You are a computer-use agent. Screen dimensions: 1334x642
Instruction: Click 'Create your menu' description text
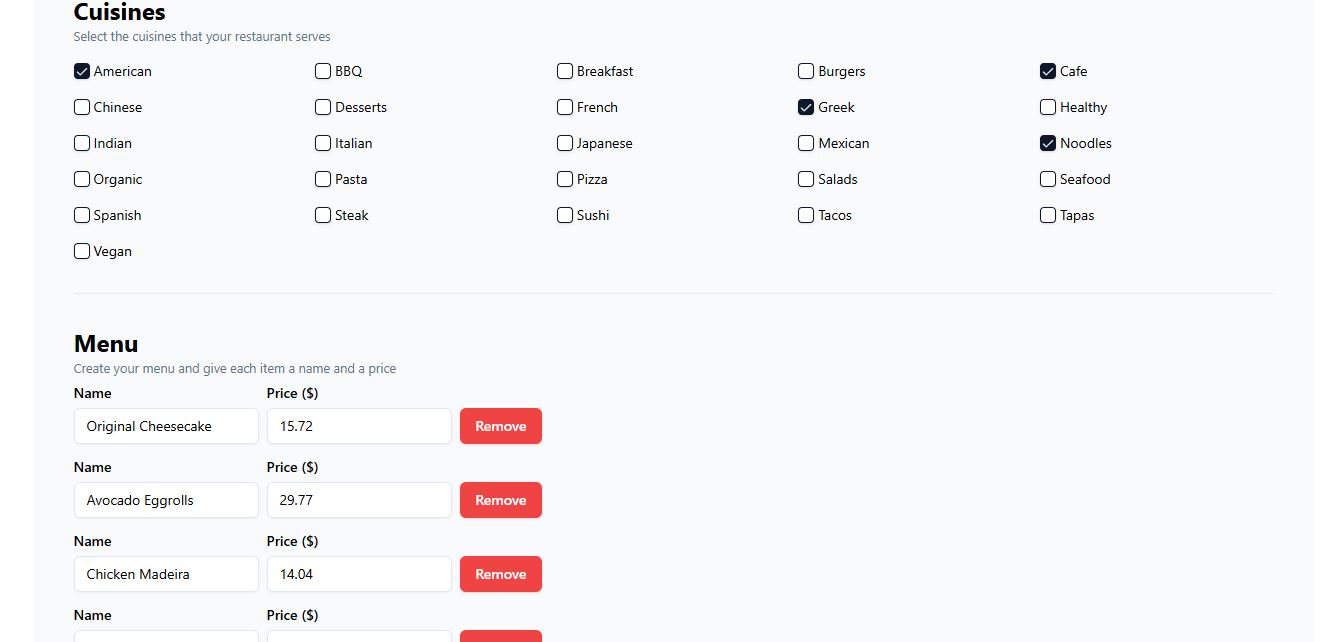(235, 369)
